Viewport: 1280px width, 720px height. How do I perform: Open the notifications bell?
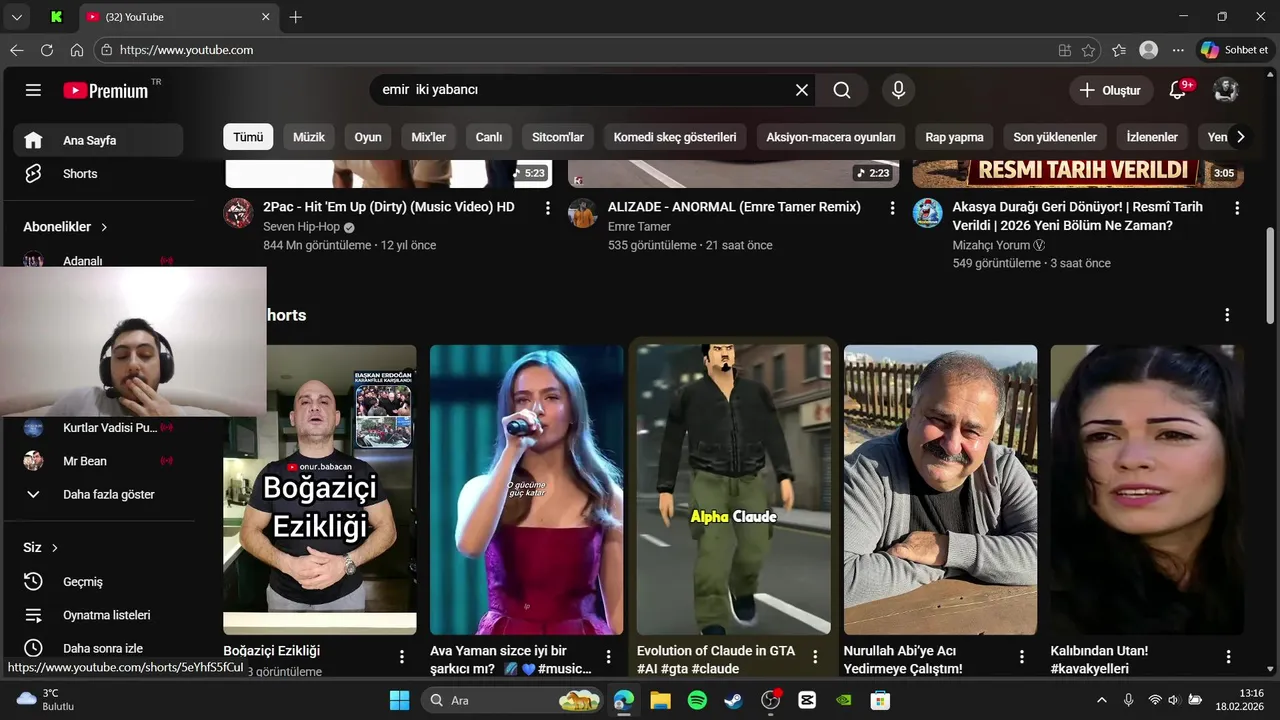coord(1178,90)
